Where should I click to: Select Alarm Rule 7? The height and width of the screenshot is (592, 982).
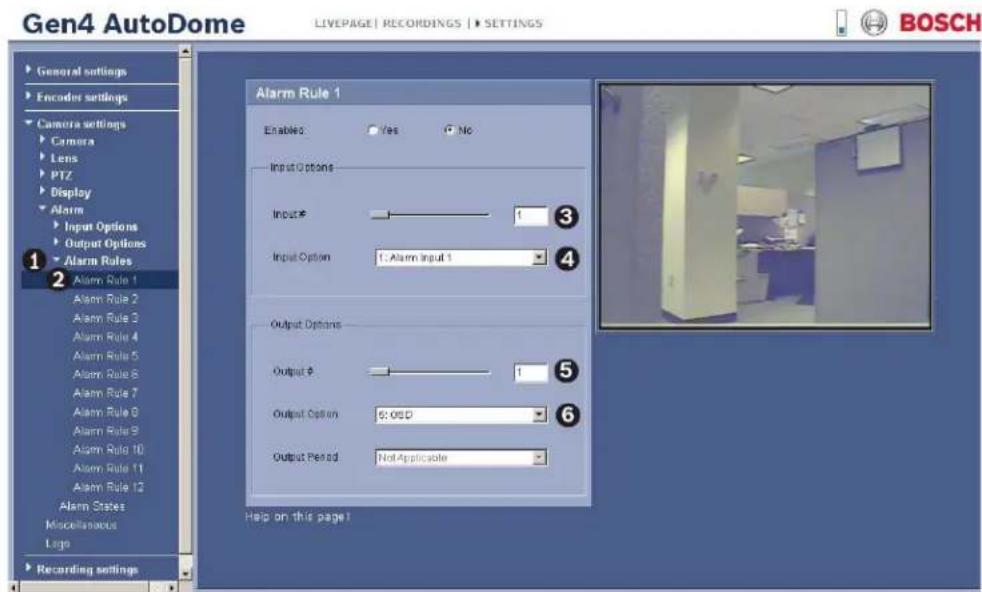point(105,393)
